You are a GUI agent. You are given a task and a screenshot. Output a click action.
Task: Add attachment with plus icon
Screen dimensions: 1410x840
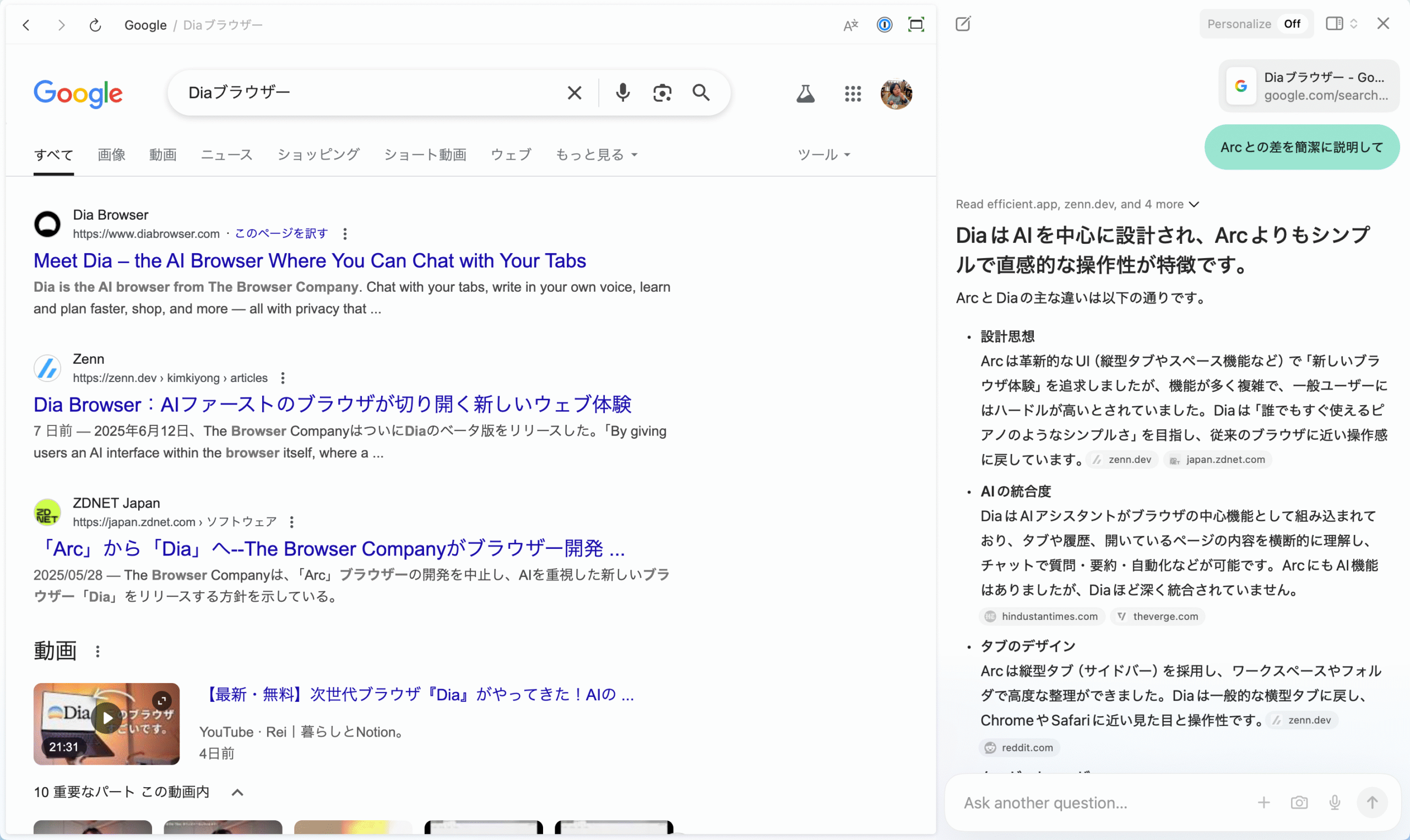(x=1263, y=803)
